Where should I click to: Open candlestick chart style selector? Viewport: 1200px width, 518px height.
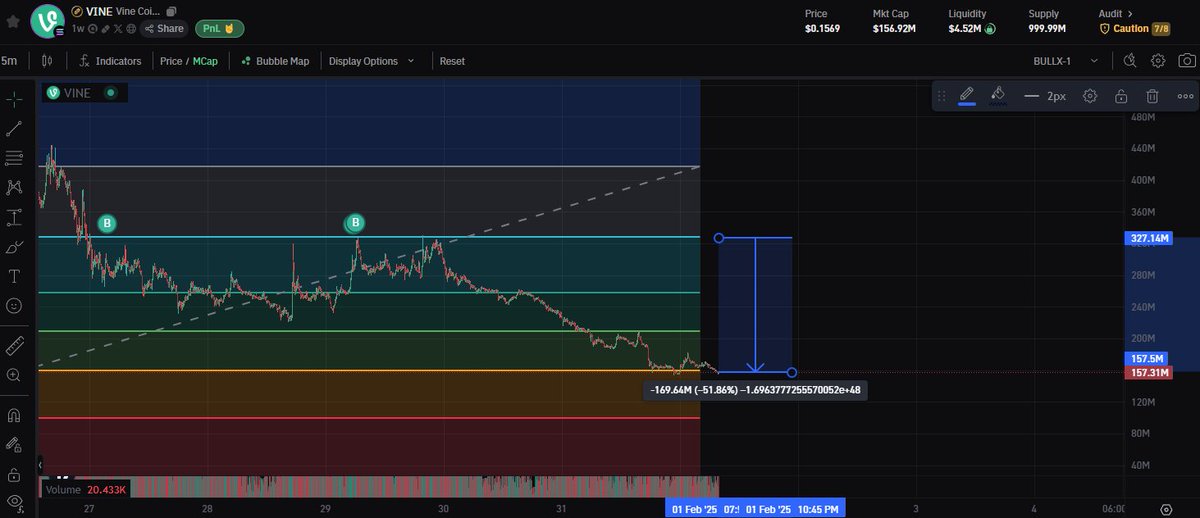point(46,61)
